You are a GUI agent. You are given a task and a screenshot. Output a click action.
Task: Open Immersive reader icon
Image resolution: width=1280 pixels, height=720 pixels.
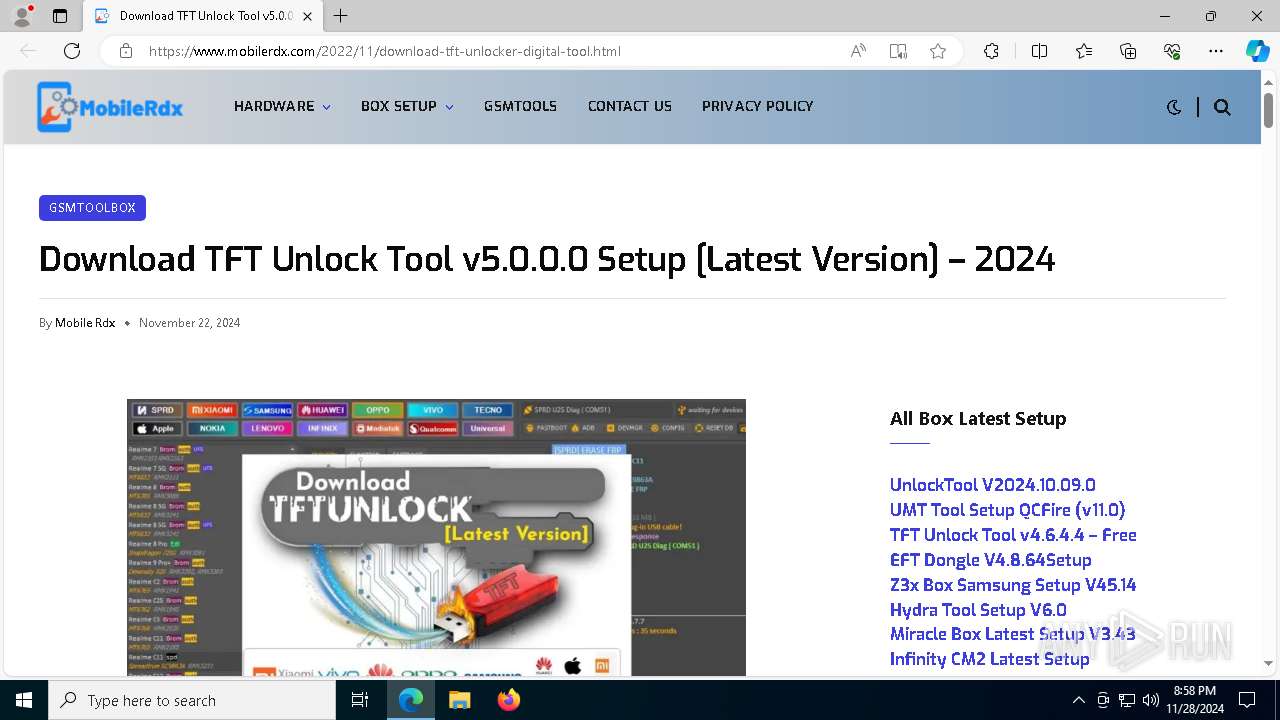pyautogui.click(x=898, y=51)
